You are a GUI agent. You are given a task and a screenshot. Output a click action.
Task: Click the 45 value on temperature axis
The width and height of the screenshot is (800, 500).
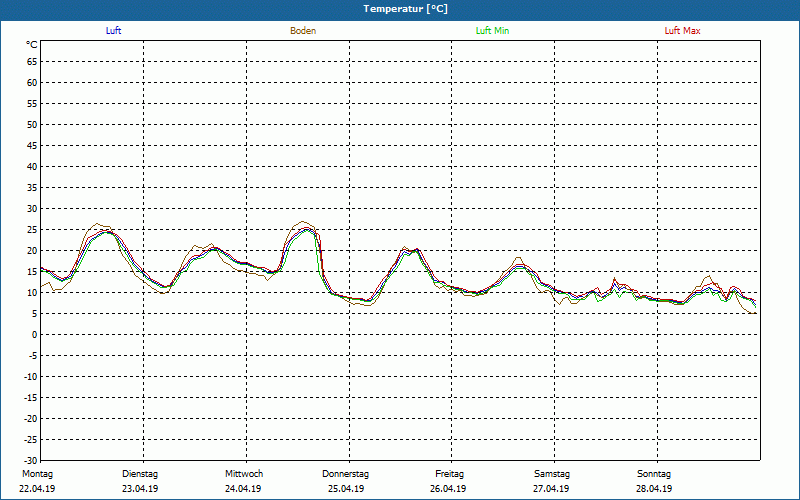tap(32, 146)
